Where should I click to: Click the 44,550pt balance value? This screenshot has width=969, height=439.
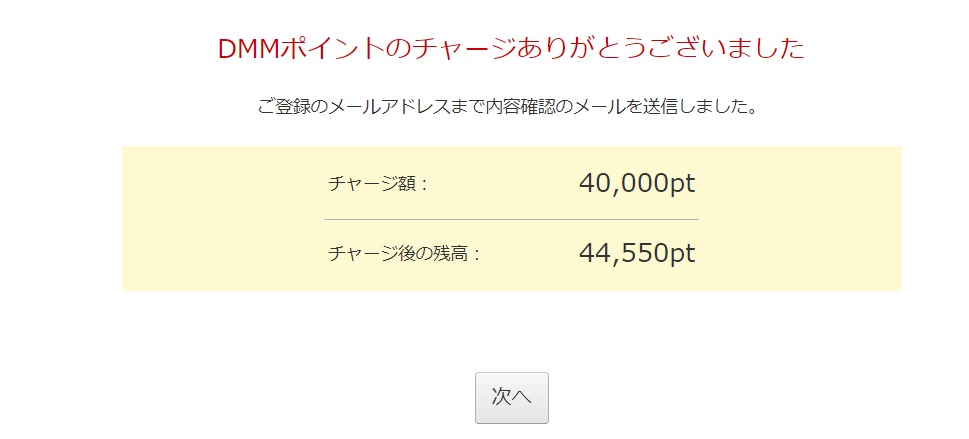pyautogui.click(x=636, y=253)
